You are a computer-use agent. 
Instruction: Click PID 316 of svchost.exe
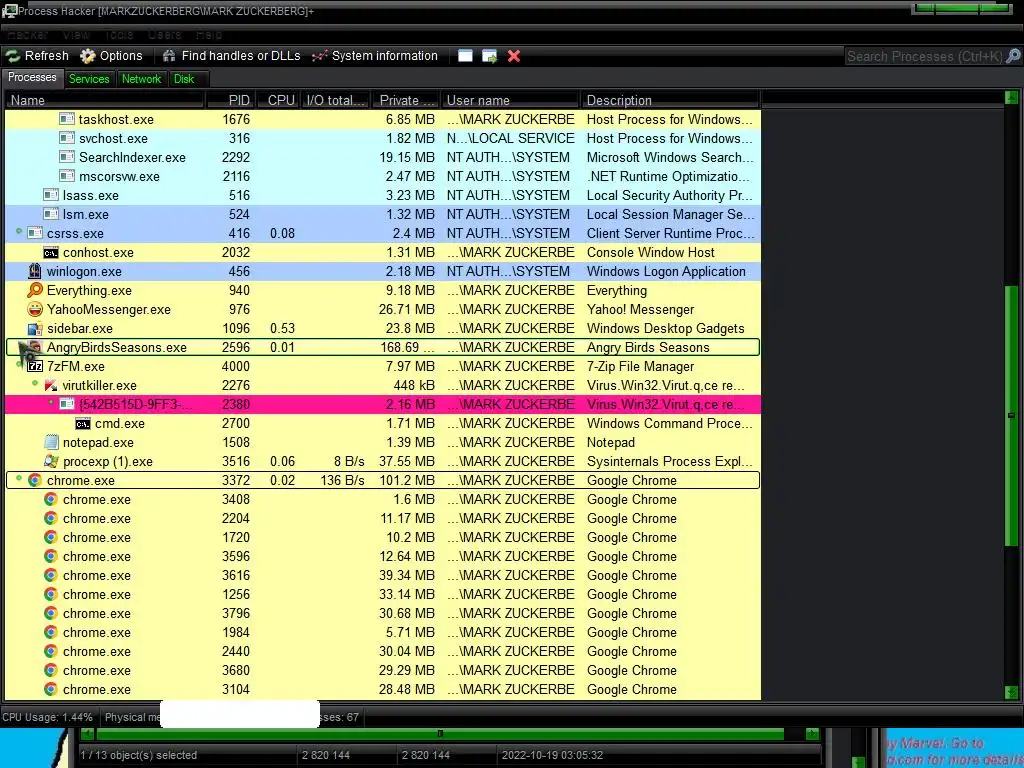coord(239,138)
